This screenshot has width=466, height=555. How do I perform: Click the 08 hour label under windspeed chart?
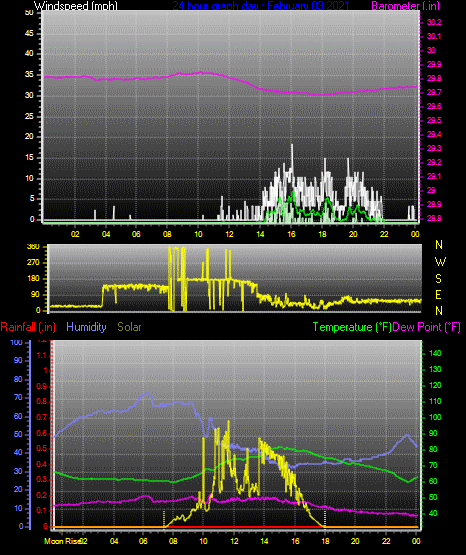(x=167, y=234)
